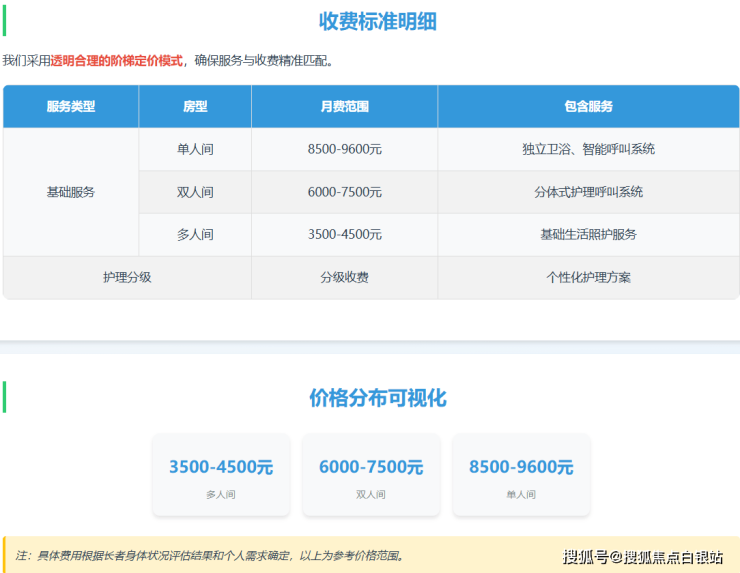Select the 单人间 cell in the table
This screenshot has height=573, width=740.
point(195,149)
